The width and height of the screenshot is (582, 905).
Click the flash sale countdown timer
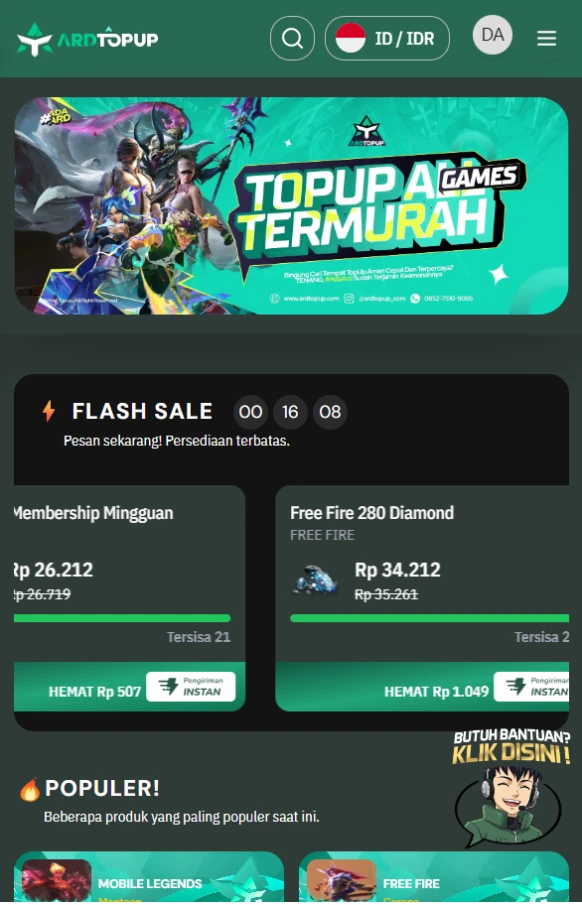click(290, 412)
